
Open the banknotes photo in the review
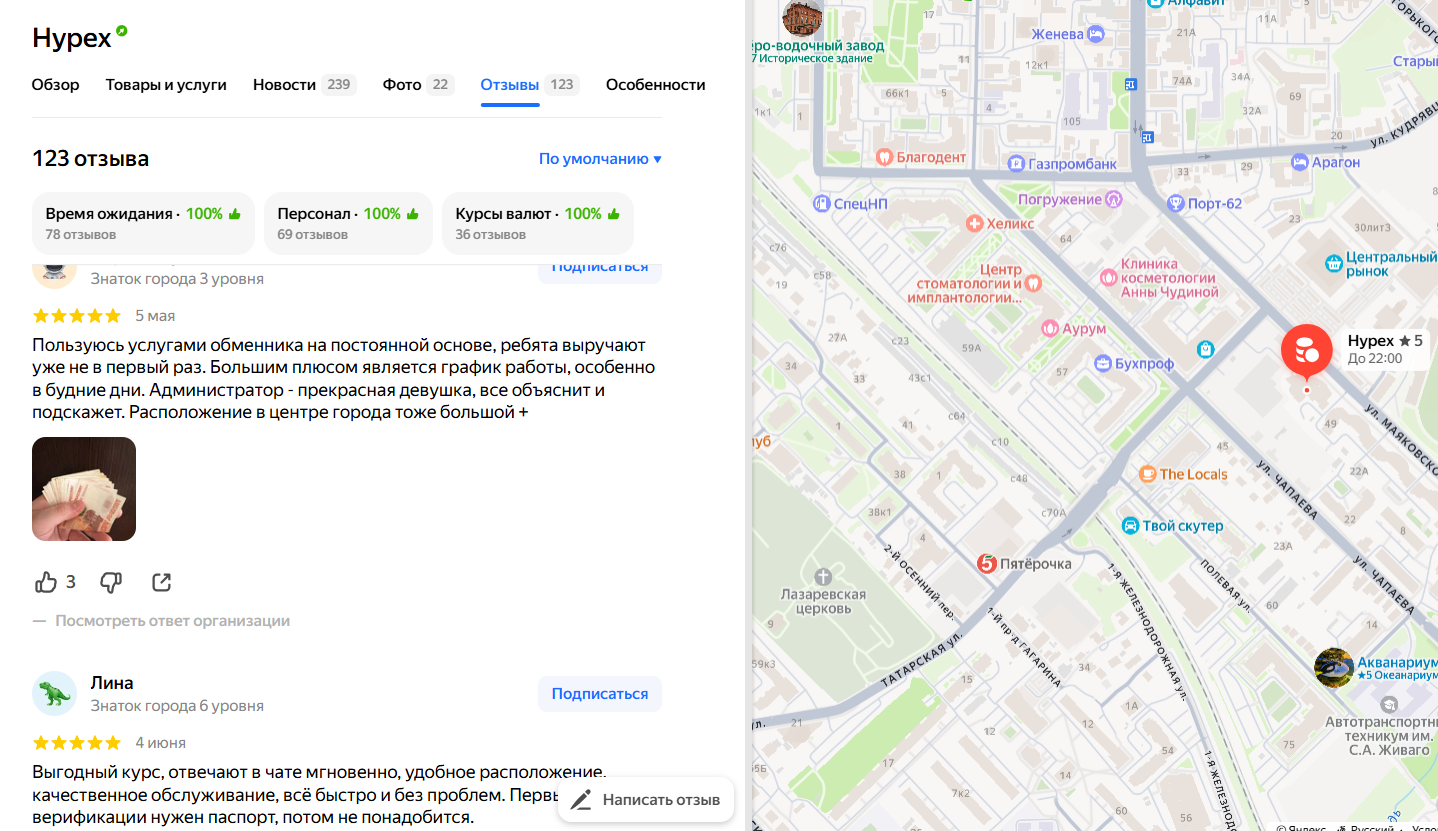point(84,489)
